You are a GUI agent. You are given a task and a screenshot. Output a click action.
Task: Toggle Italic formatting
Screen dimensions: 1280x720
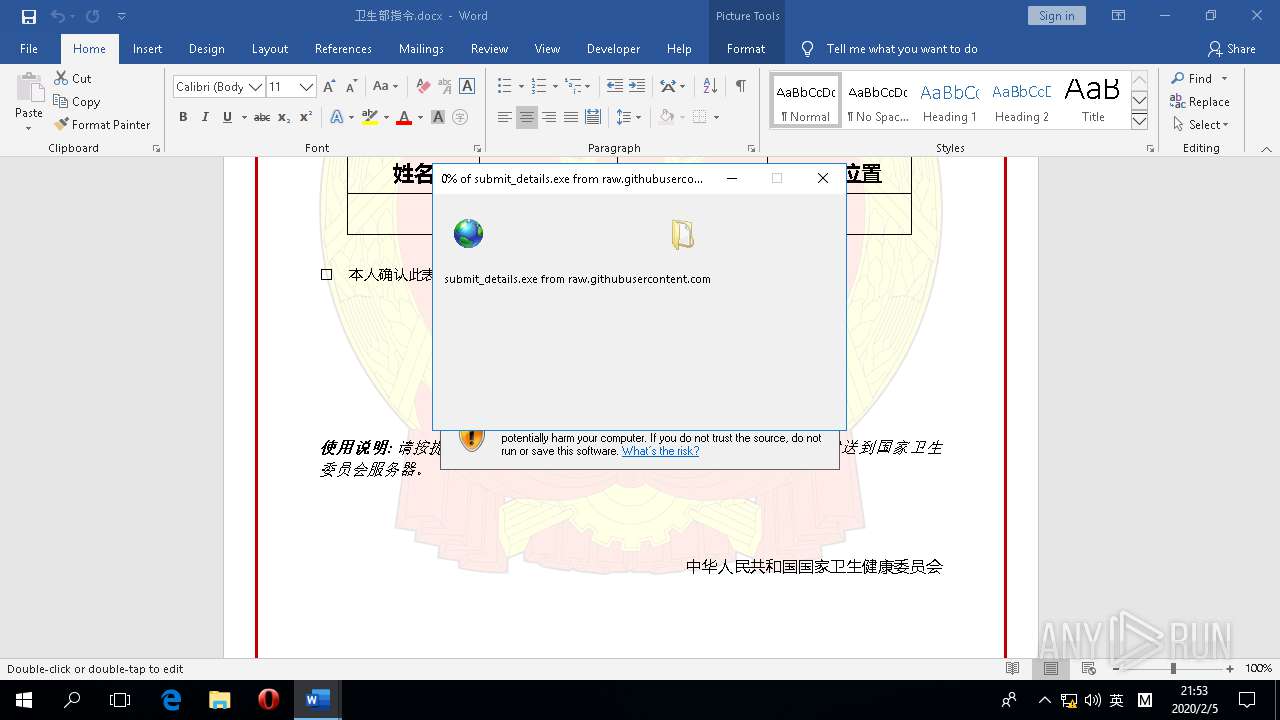205,117
